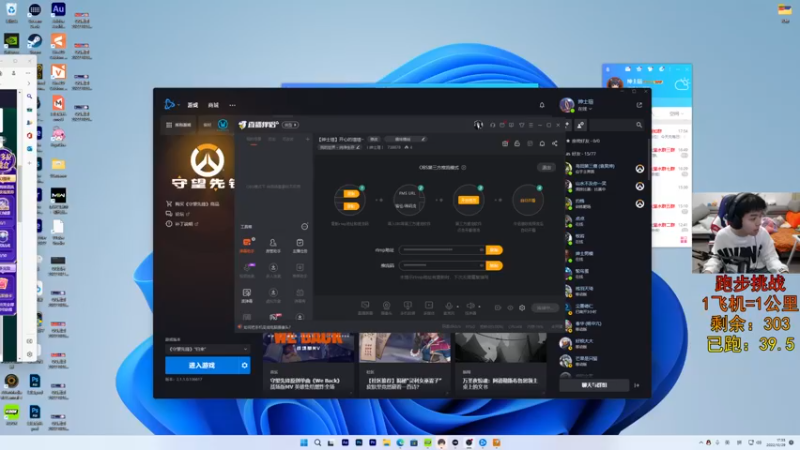
Task: Click the collapse arrow beside 聊天与群组
Action: (x=637, y=385)
